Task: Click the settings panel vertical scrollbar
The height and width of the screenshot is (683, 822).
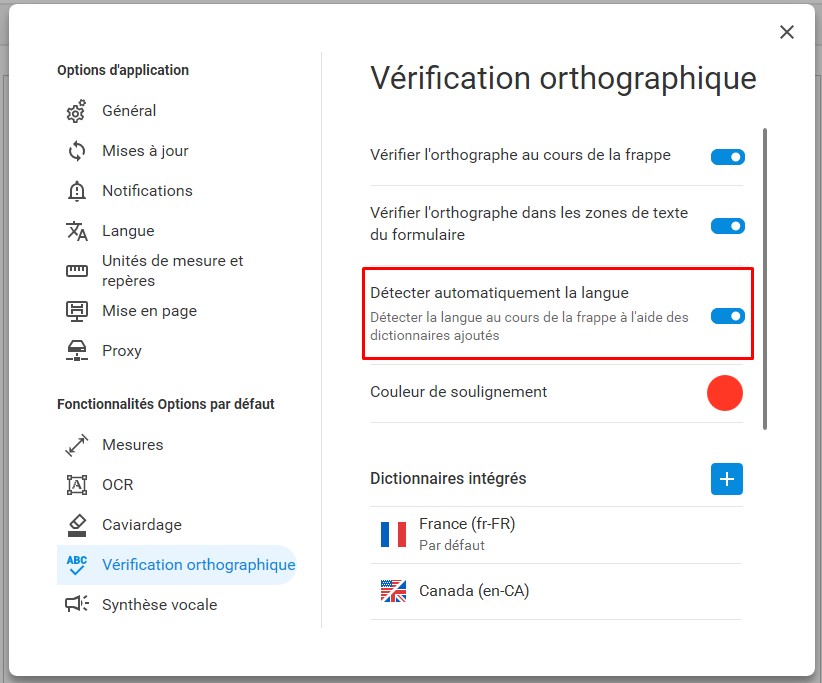Action: [x=765, y=279]
